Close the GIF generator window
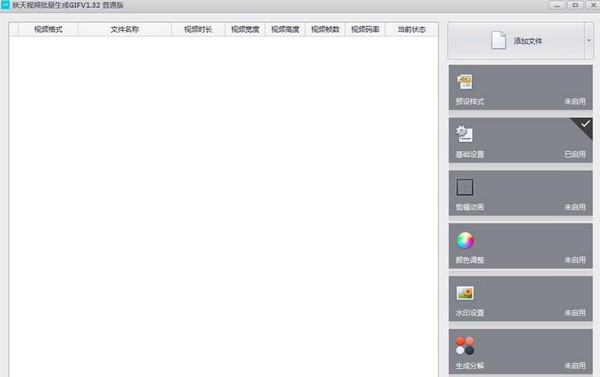This screenshot has width=600, height=377. [x=593, y=5]
